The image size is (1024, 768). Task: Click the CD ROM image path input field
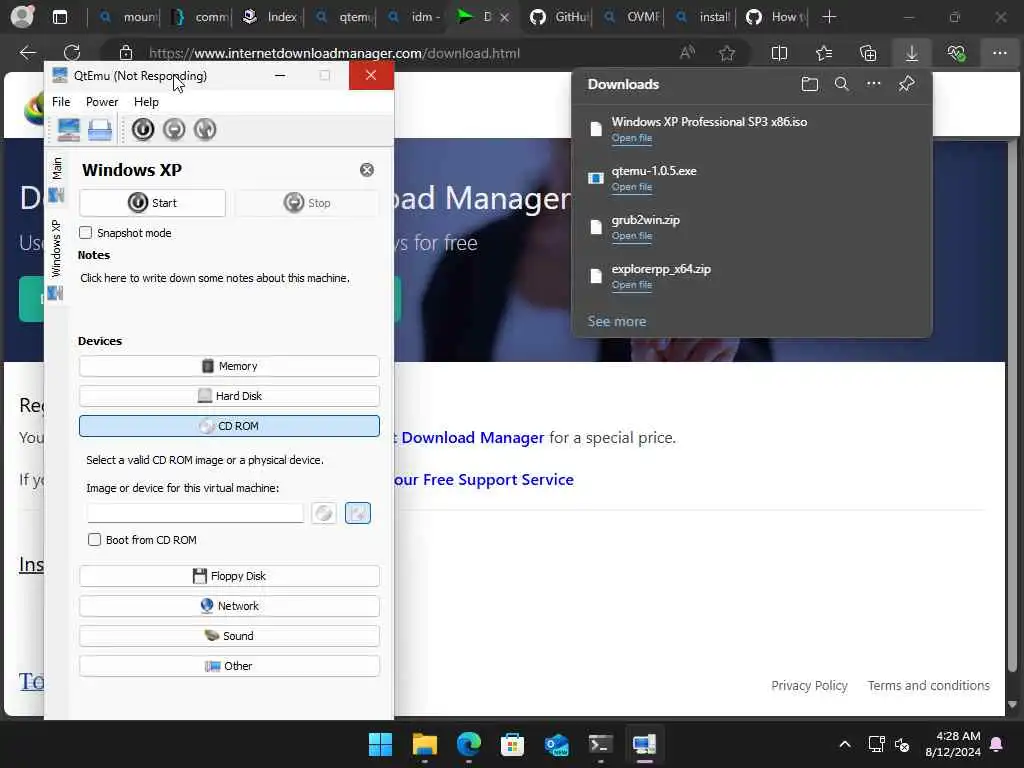pyautogui.click(x=195, y=513)
